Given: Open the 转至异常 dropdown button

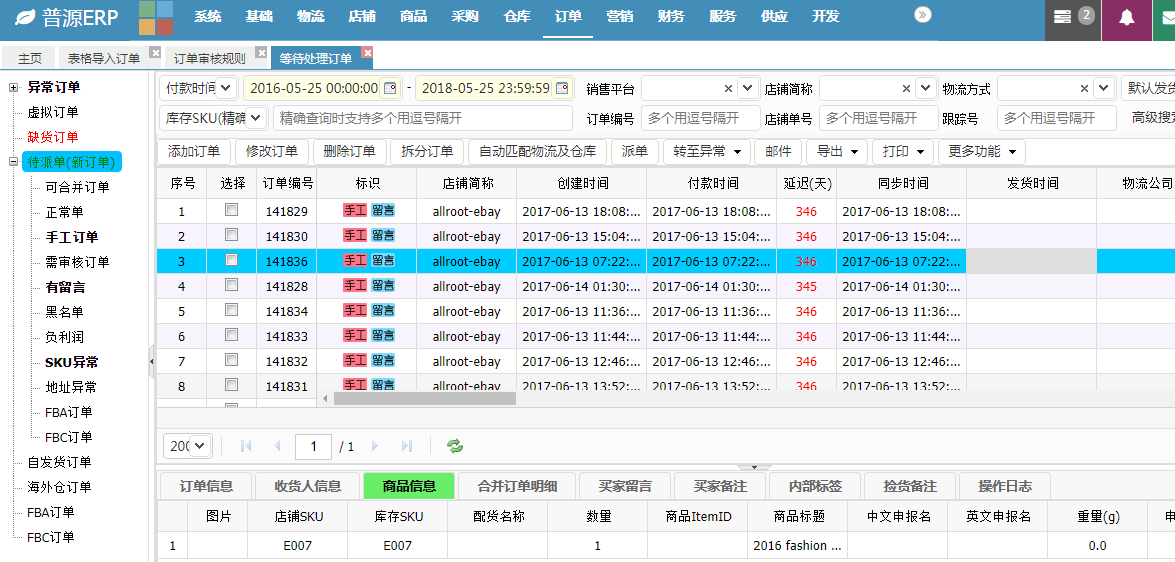Looking at the screenshot, I should click(x=707, y=151).
